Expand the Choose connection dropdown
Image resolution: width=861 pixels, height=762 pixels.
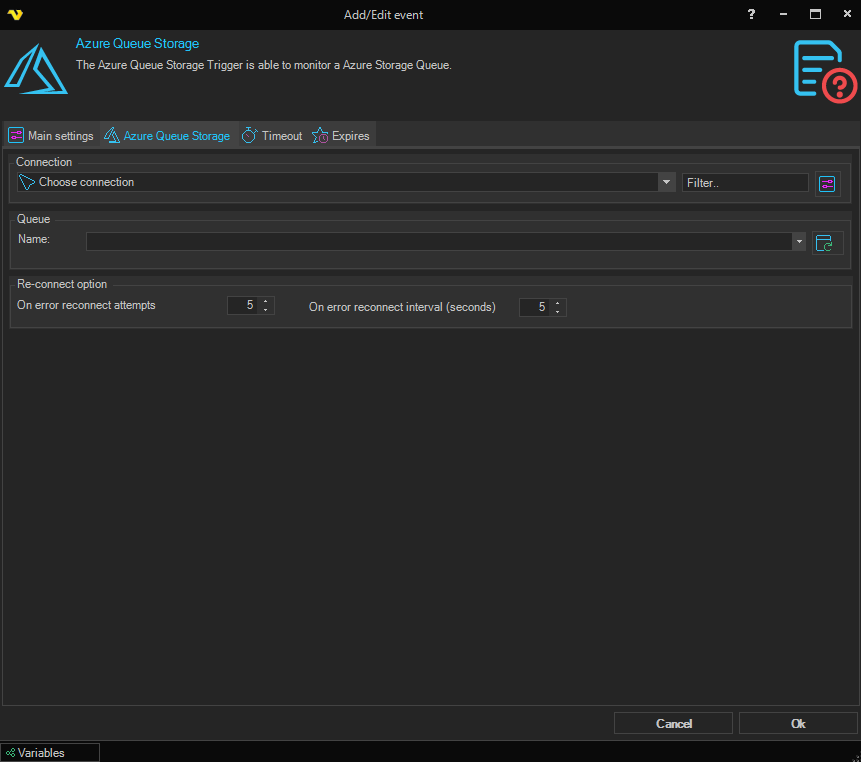[x=666, y=182]
